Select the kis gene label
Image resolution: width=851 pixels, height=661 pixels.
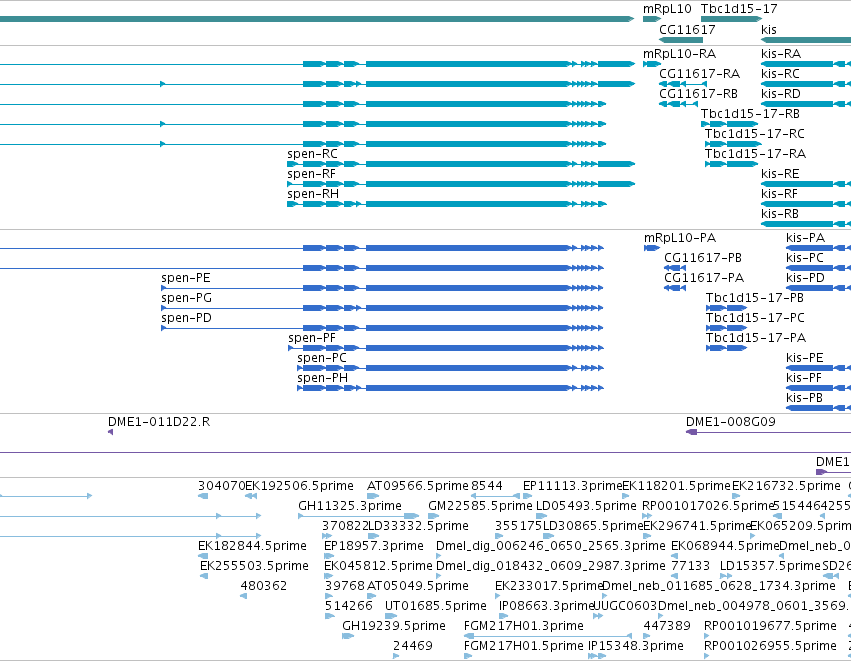[769, 30]
